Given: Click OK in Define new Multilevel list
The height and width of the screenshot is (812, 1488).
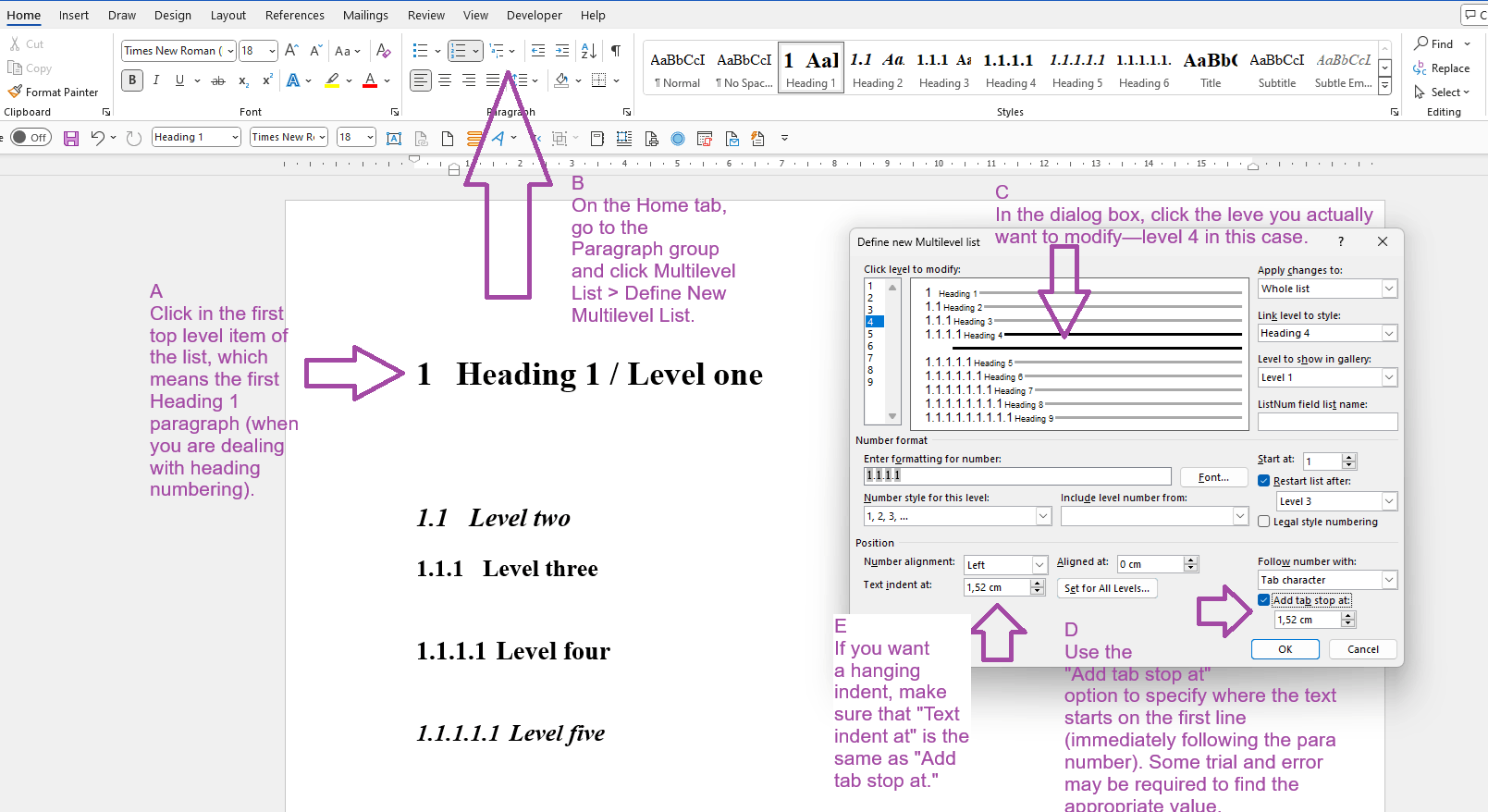Looking at the screenshot, I should pyautogui.click(x=1285, y=649).
